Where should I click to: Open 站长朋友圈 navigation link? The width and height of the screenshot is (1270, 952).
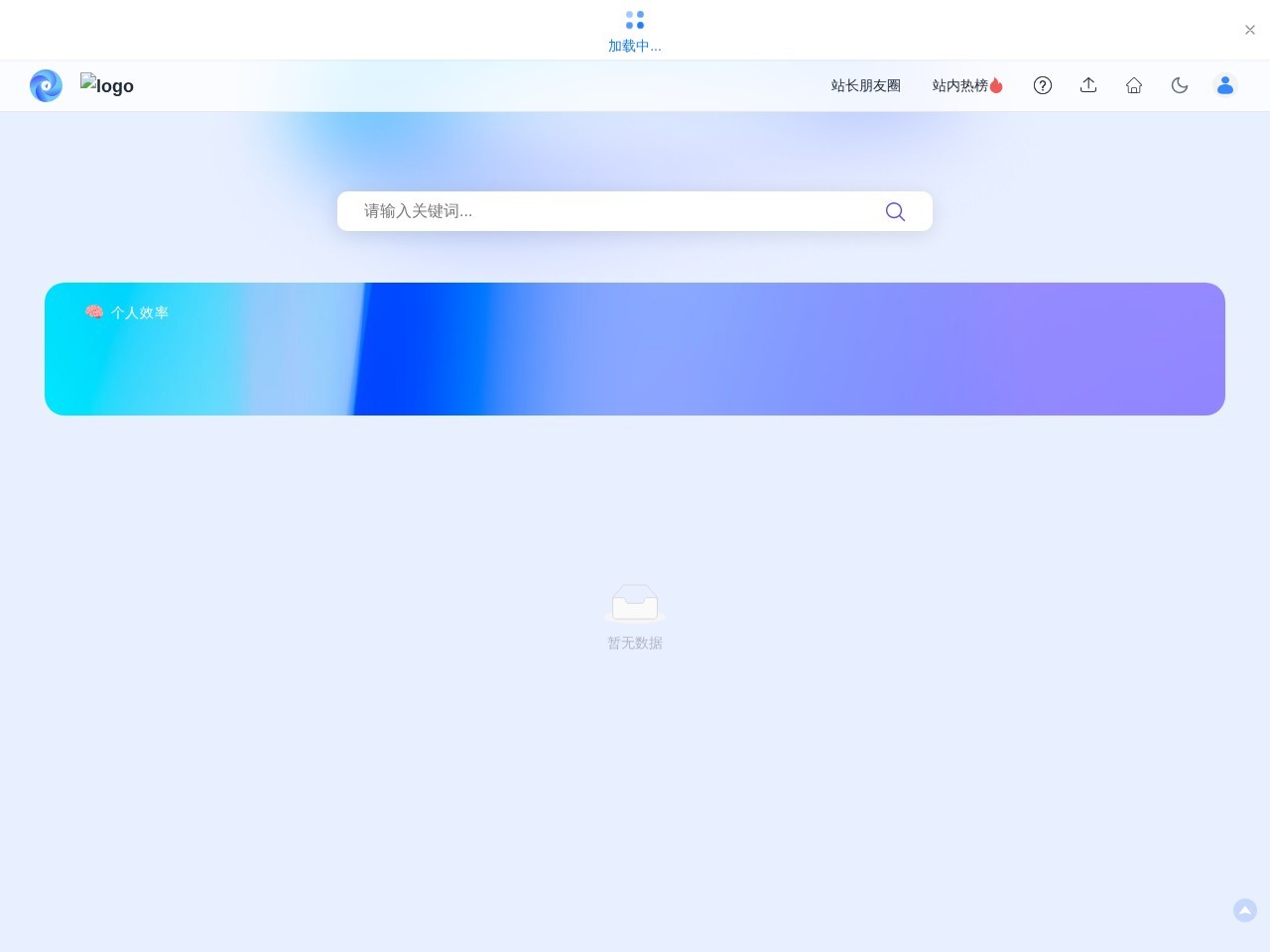[x=866, y=85]
